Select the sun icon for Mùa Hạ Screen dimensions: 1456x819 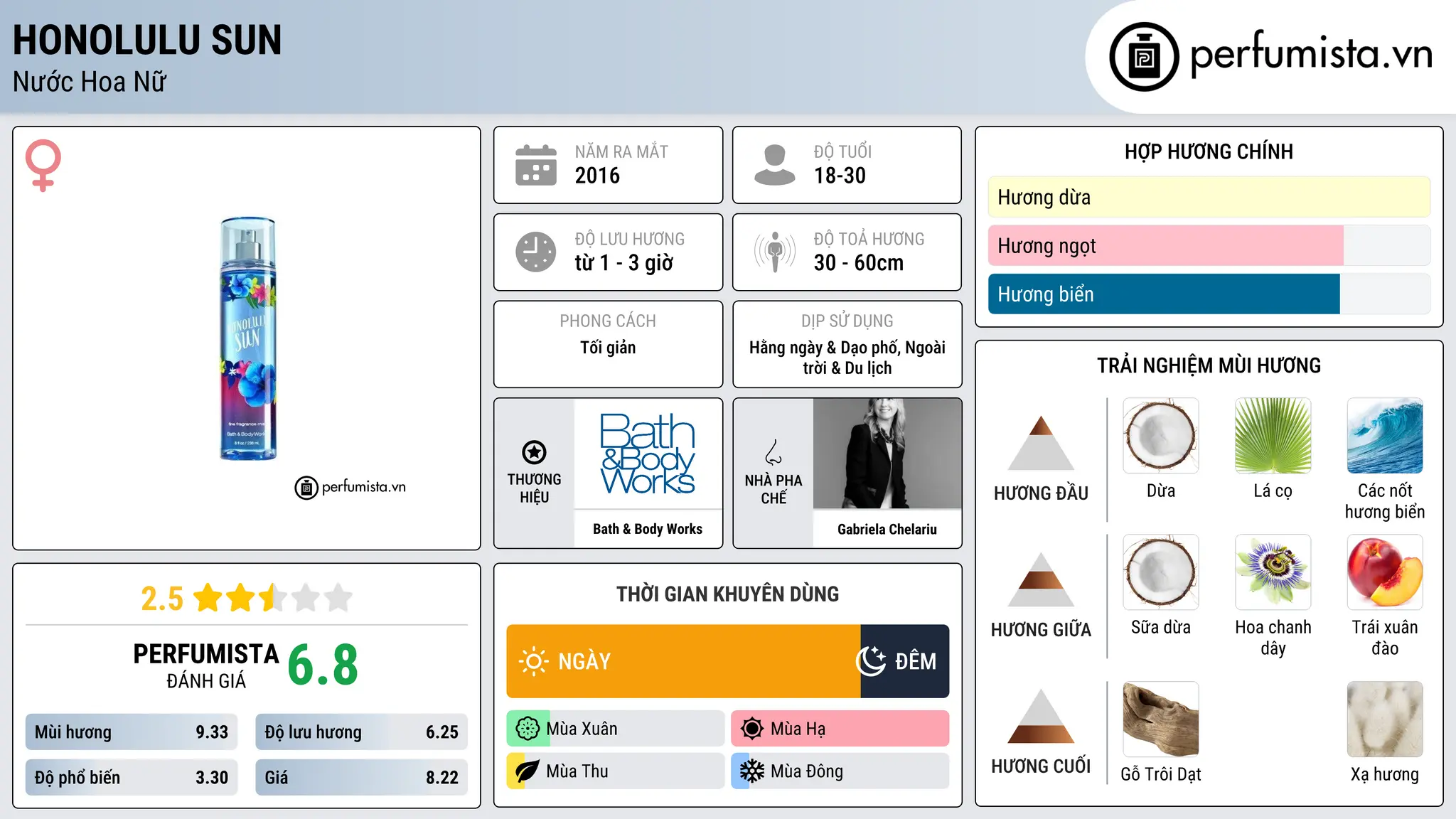(x=751, y=729)
